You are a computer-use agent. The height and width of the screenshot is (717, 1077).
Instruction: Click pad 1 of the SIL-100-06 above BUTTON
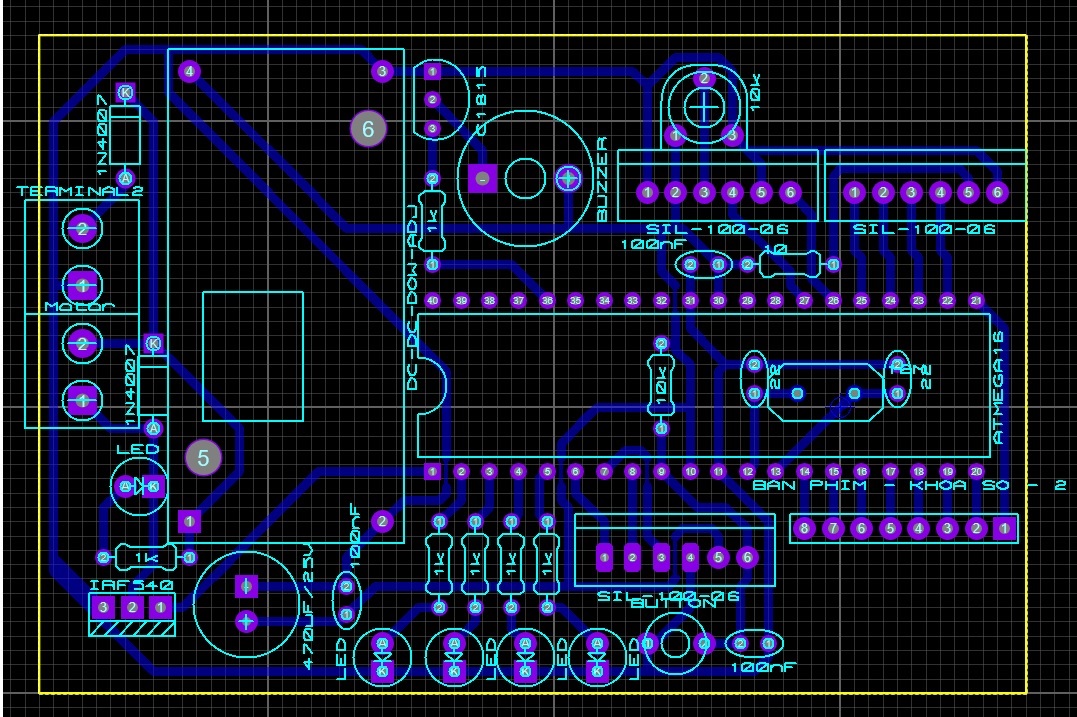tap(604, 558)
